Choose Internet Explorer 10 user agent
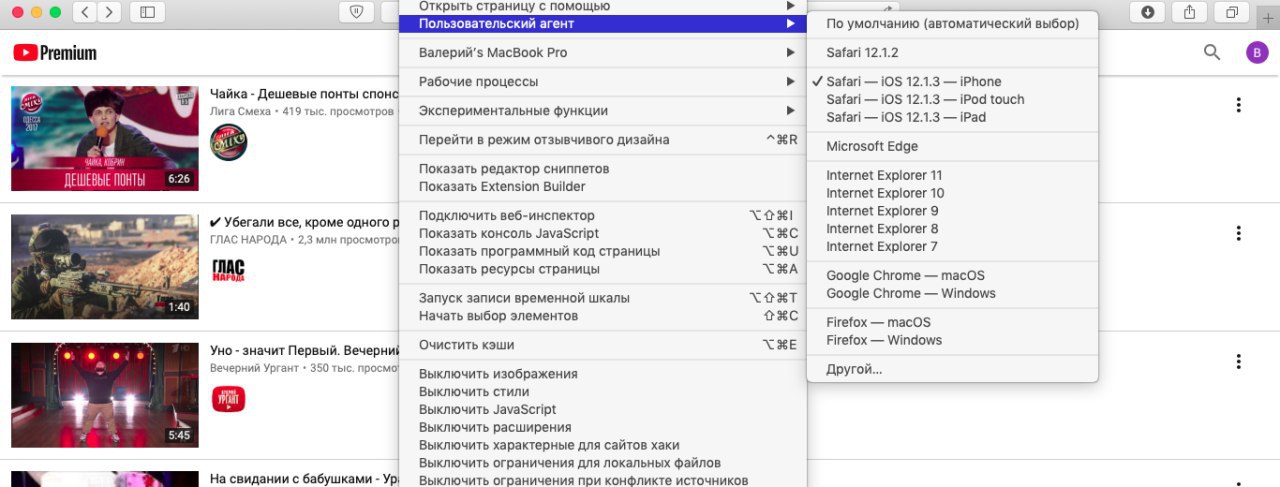1280x487 pixels. [x=952, y=194]
